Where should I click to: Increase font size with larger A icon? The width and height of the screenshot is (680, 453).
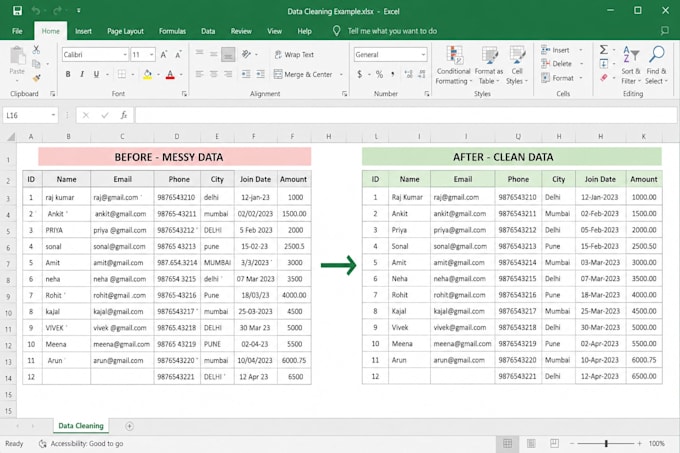click(x=164, y=55)
